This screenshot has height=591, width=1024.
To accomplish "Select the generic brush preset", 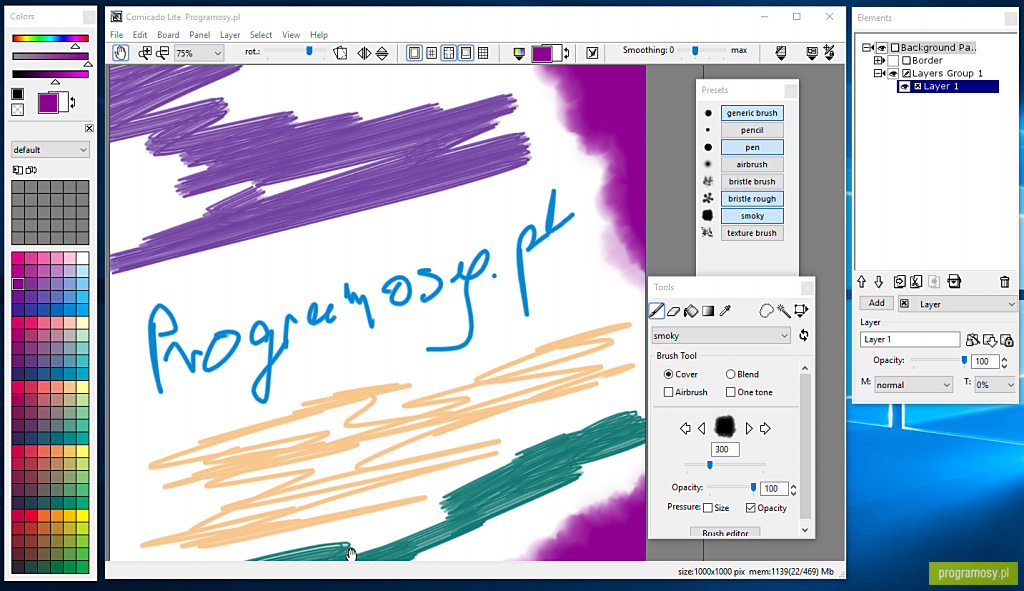I will (752, 113).
